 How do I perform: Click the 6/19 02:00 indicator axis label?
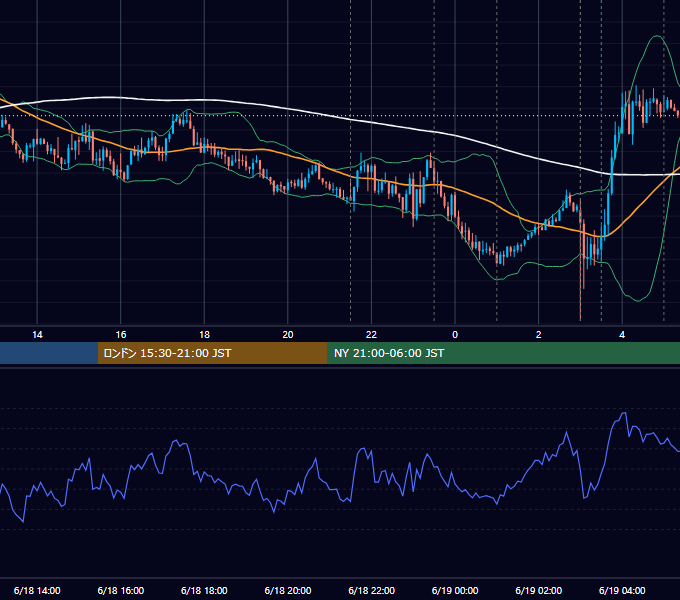click(x=539, y=590)
